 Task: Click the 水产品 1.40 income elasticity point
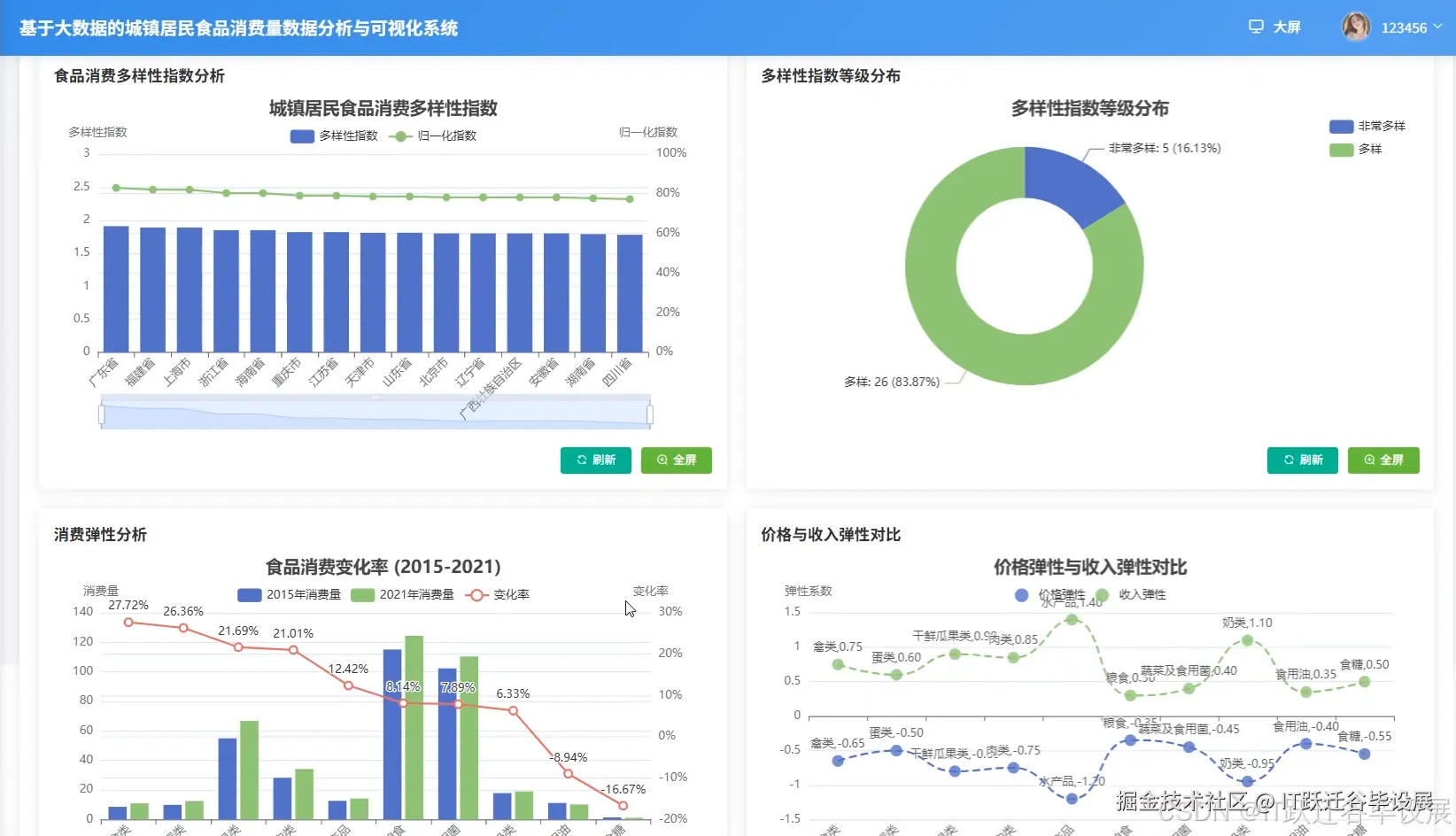pyautogui.click(x=1072, y=620)
